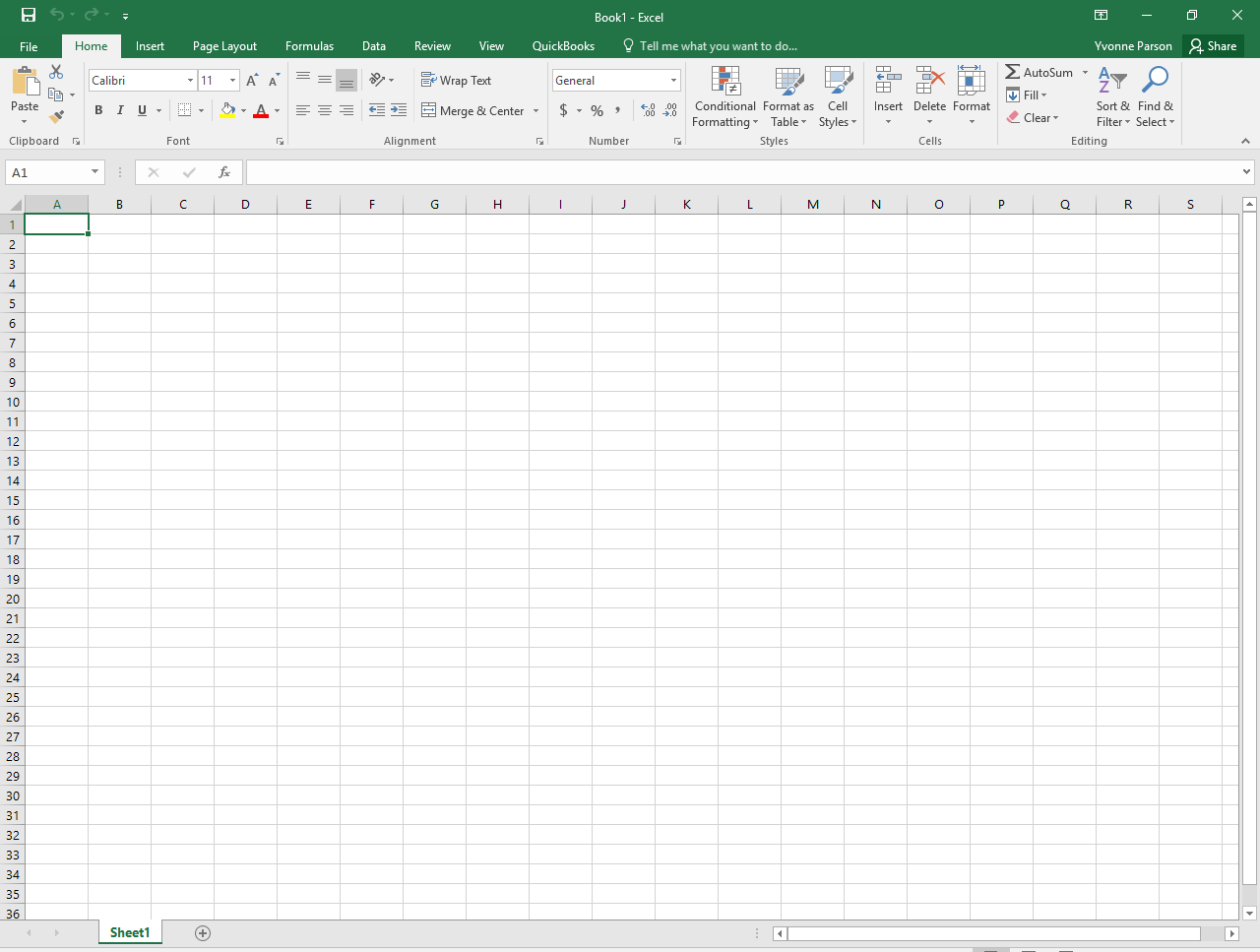Click the Share button
Screen dimensions: 1260x952
click(x=1213, y=46)
